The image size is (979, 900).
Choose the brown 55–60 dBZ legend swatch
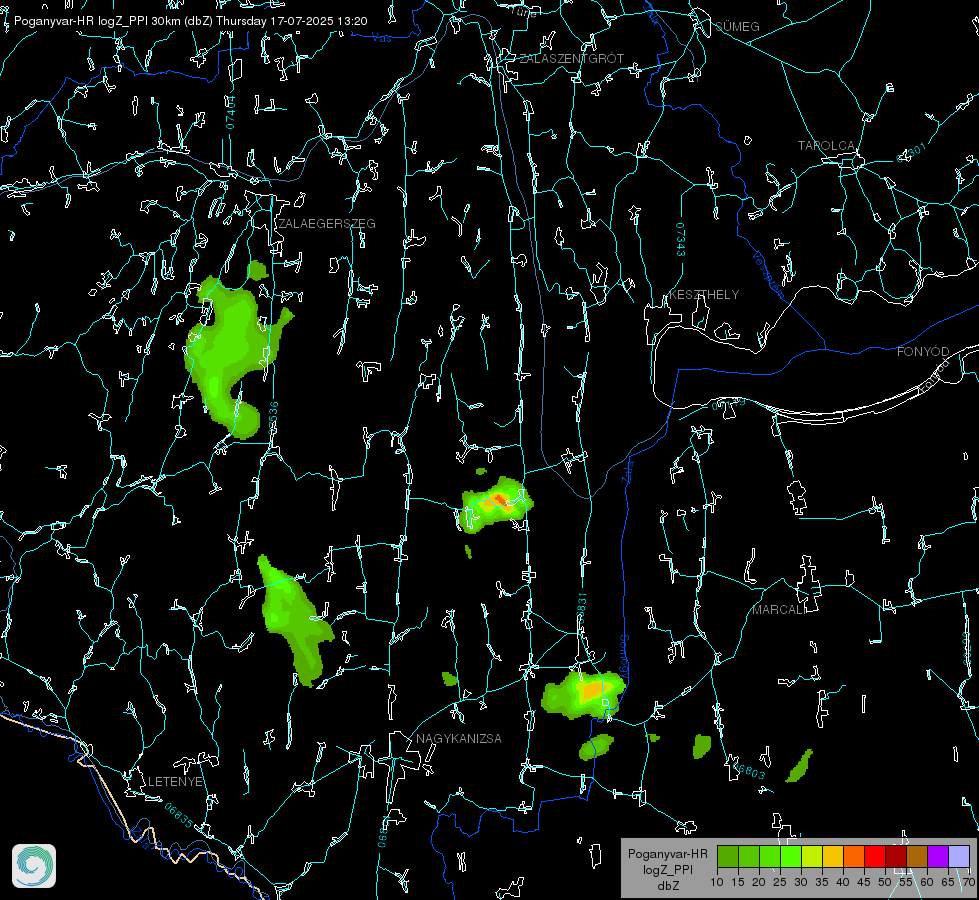pyautogui.click(x=917, y=856)
